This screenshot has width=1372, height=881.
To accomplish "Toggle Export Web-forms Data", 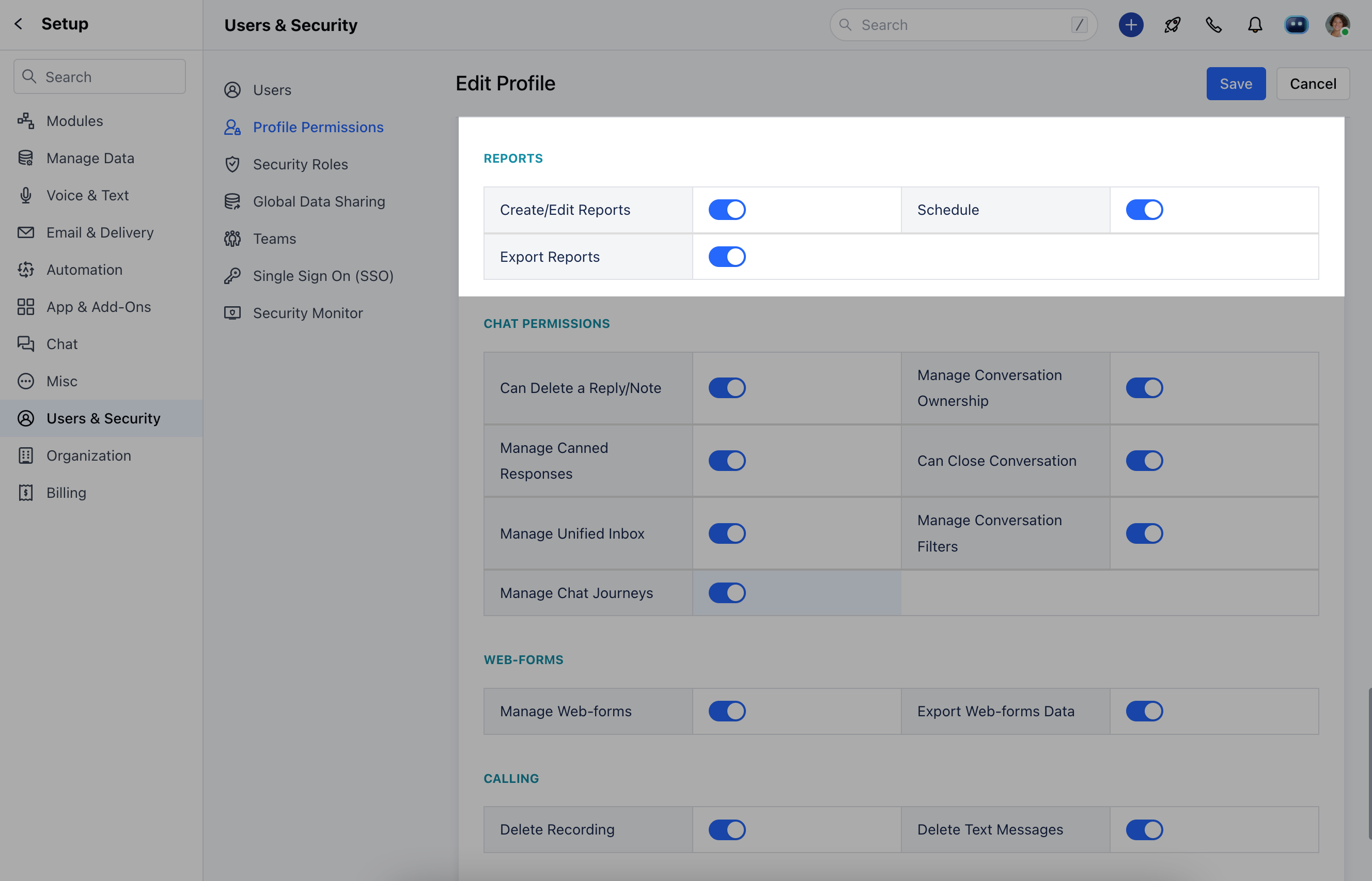I will click(x=1144, y=711).
